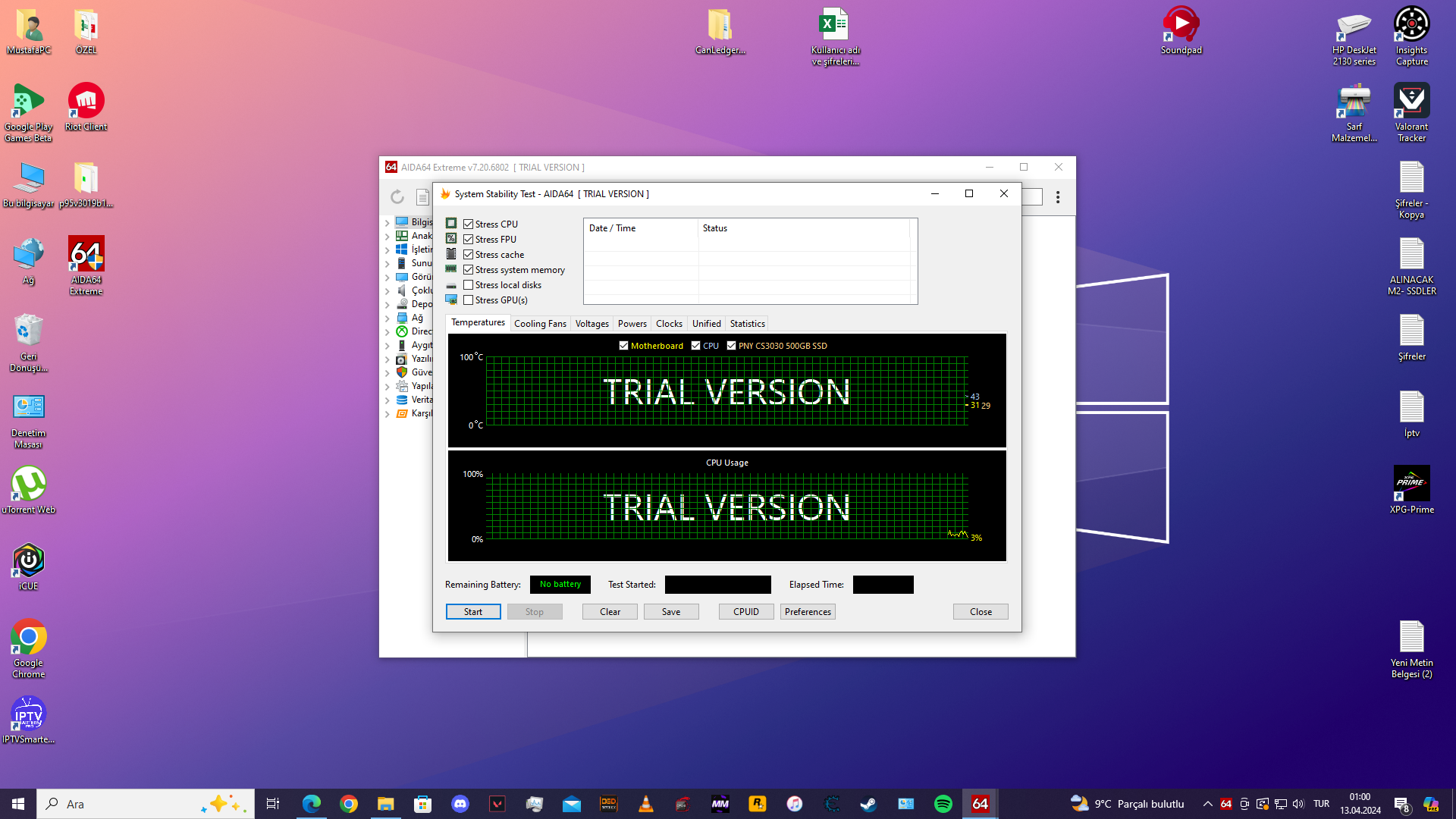This screenshot has width=1456, height=819.
Task: Expand the İşletim tree node
Action: coord(388,250)
